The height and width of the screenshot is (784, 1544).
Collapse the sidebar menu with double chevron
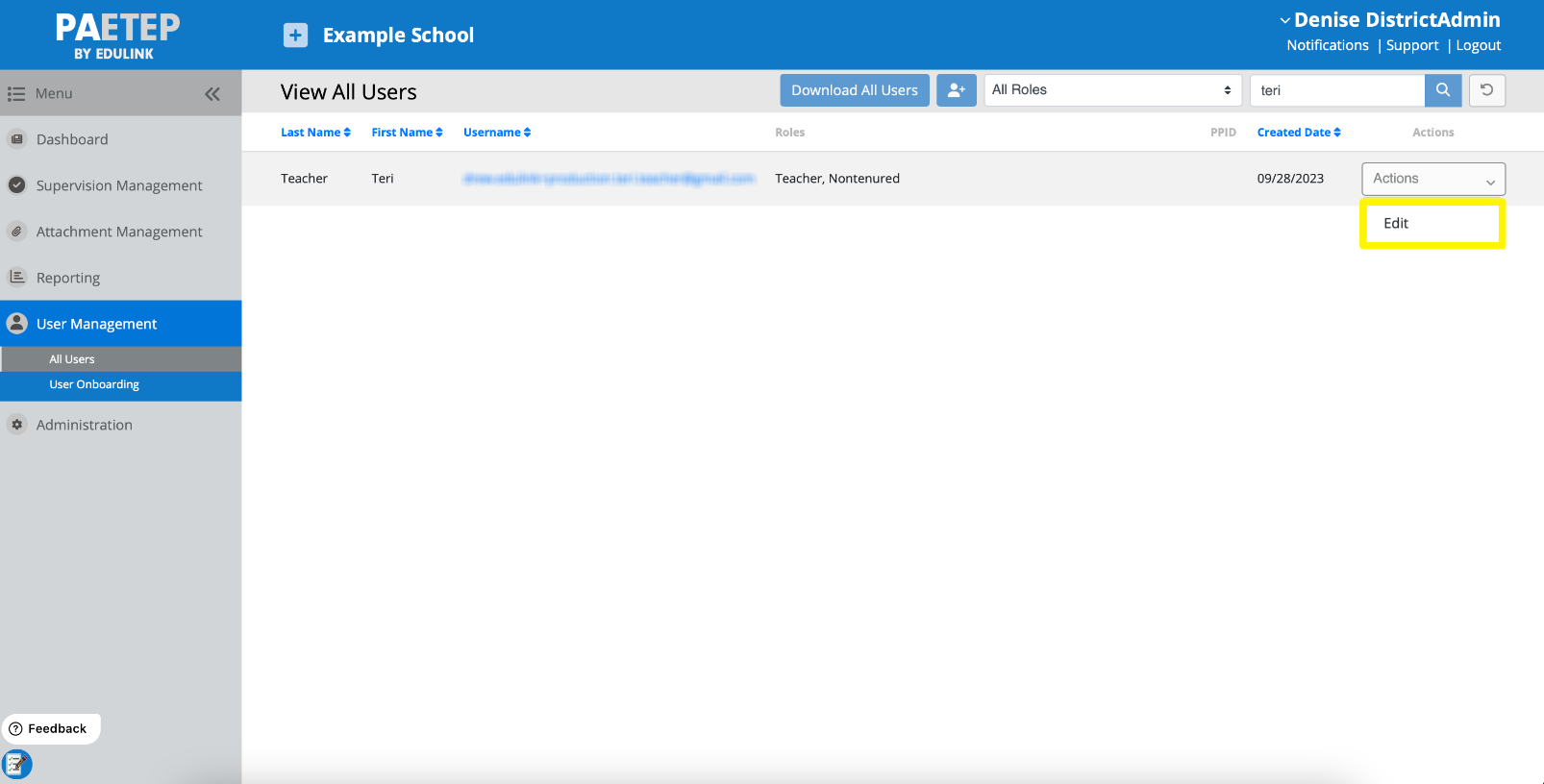(212, 93)
